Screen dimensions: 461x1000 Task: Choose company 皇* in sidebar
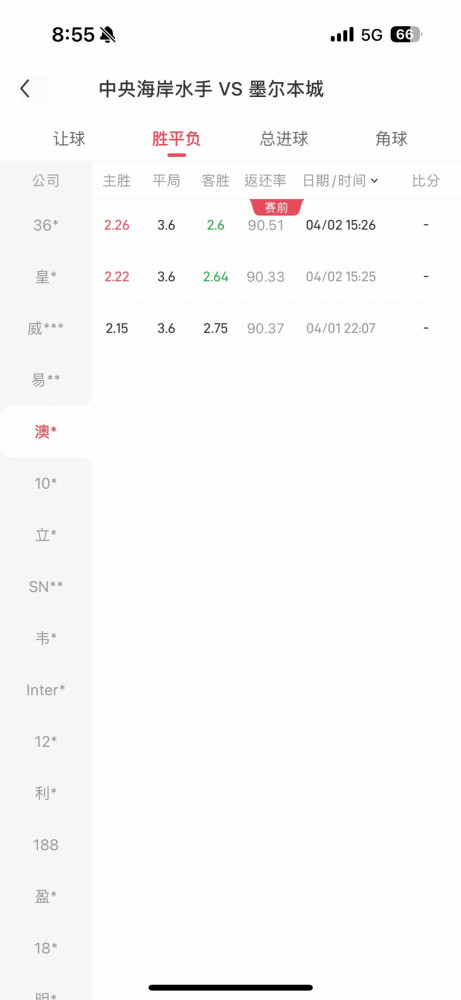46,276
